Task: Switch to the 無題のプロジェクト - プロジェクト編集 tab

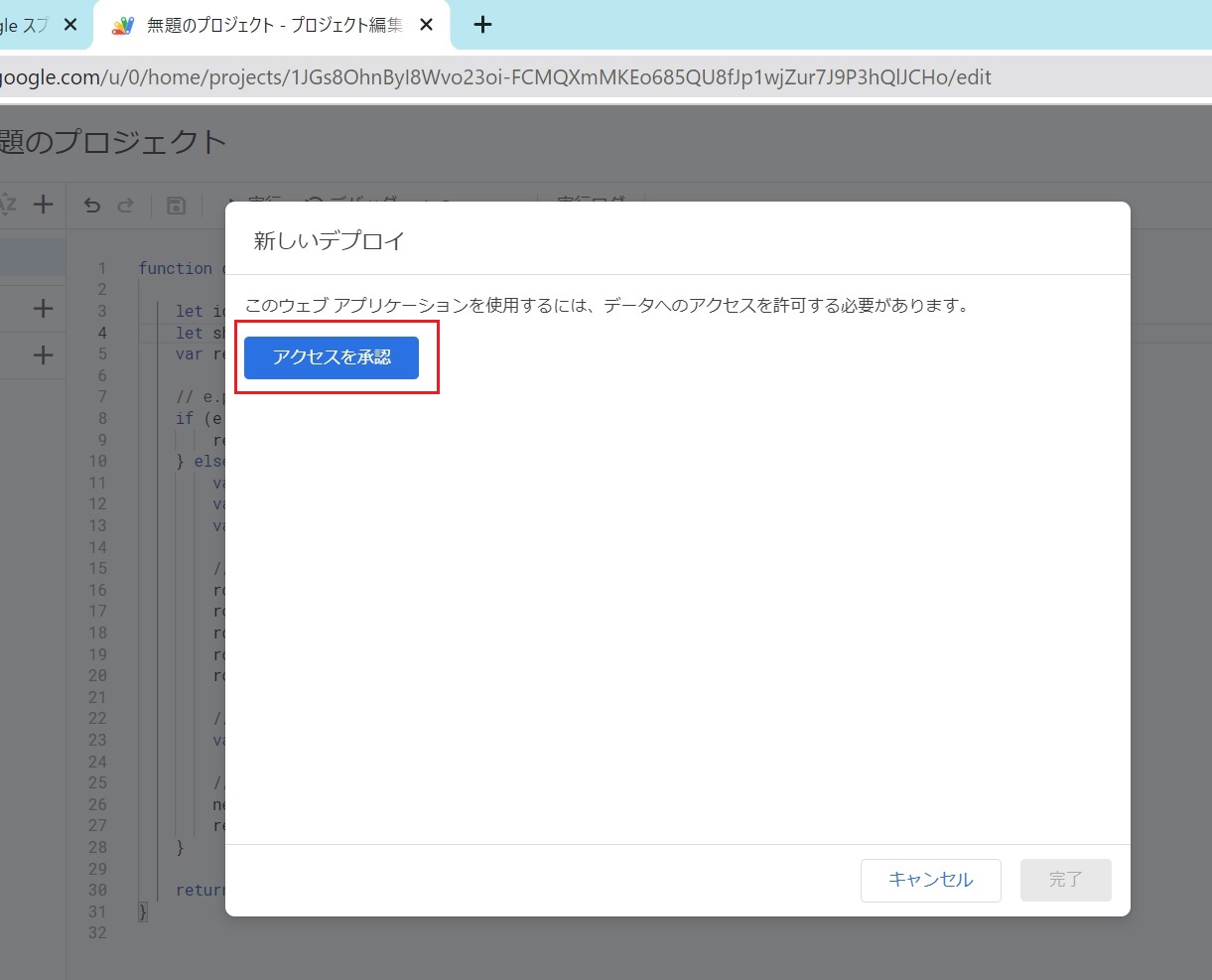Action: tap(272, 25)
